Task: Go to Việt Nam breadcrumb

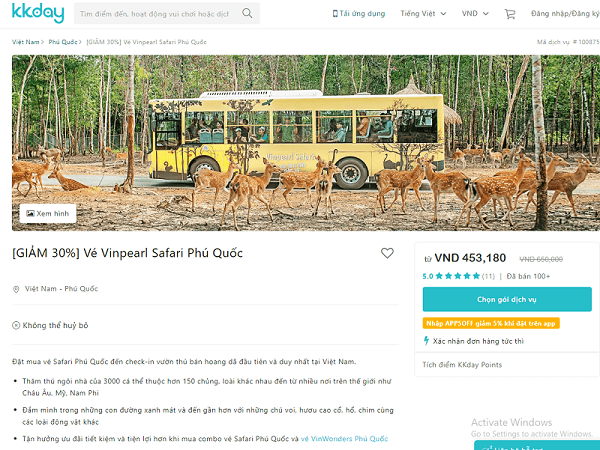Action: [26, 43]
